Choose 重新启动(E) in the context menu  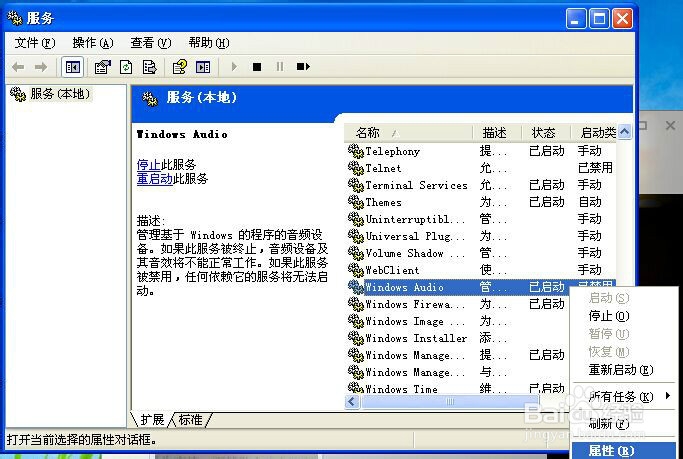click(x=621, y=370)
